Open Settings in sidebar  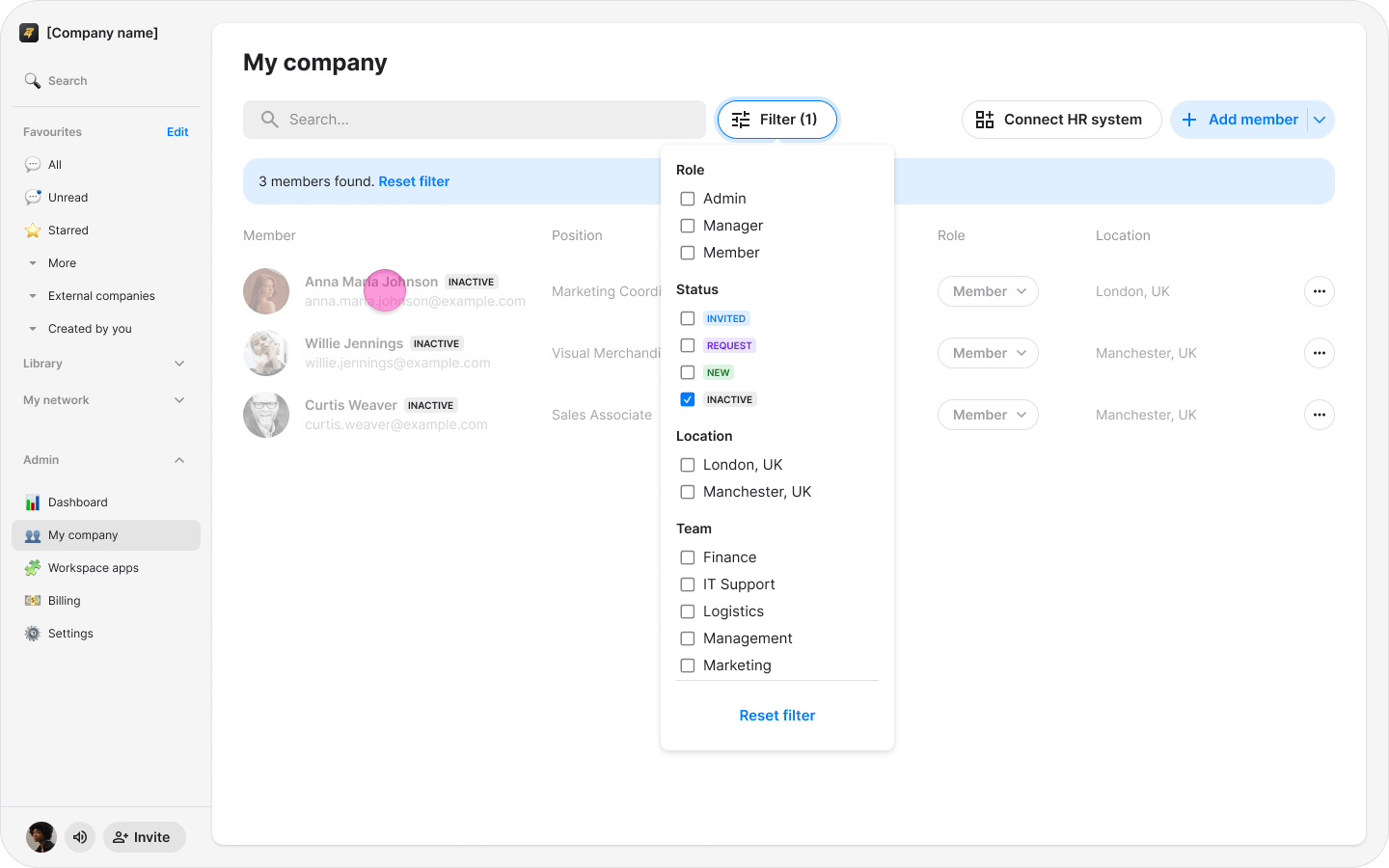[106, 634]
